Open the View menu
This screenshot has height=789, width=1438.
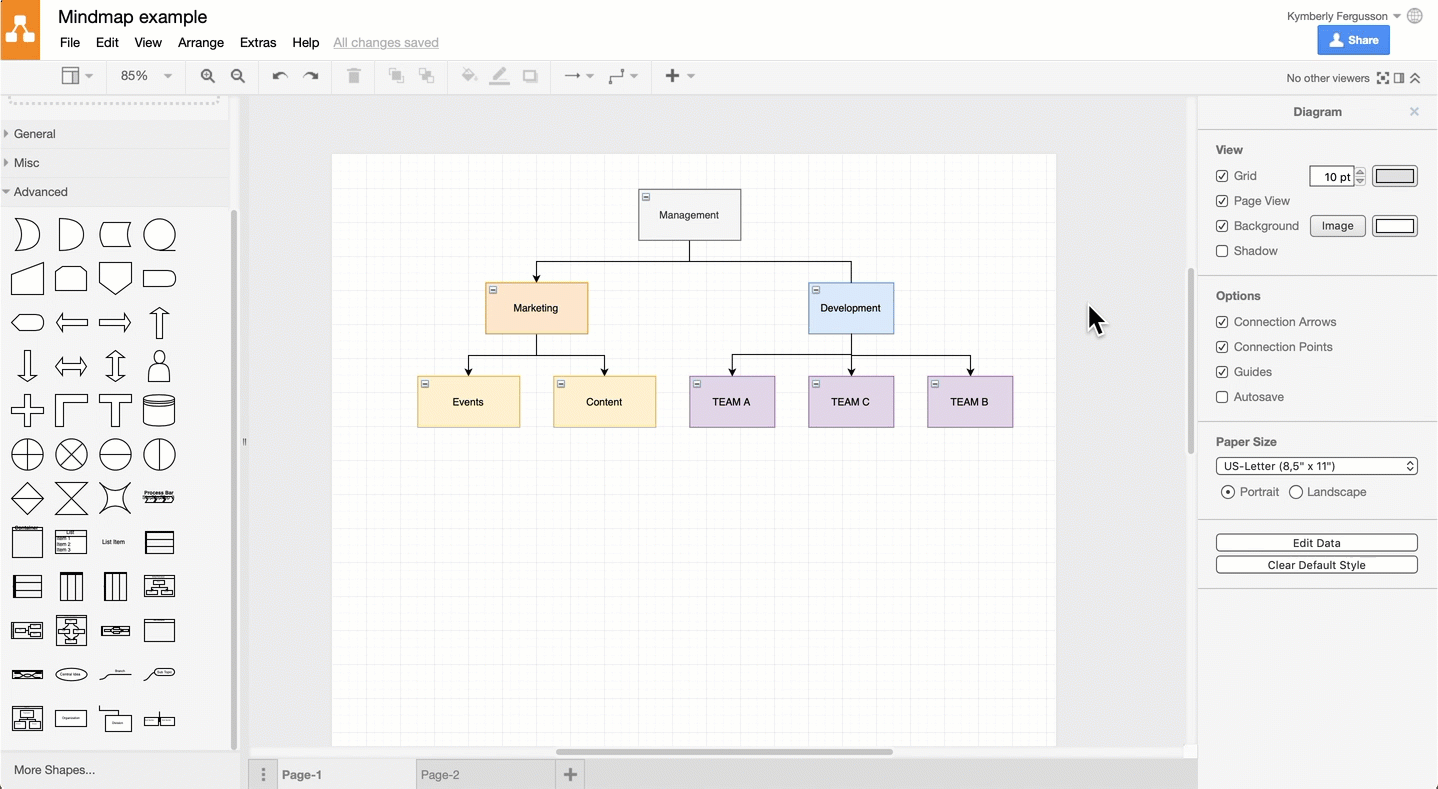(x=148, y=43)
